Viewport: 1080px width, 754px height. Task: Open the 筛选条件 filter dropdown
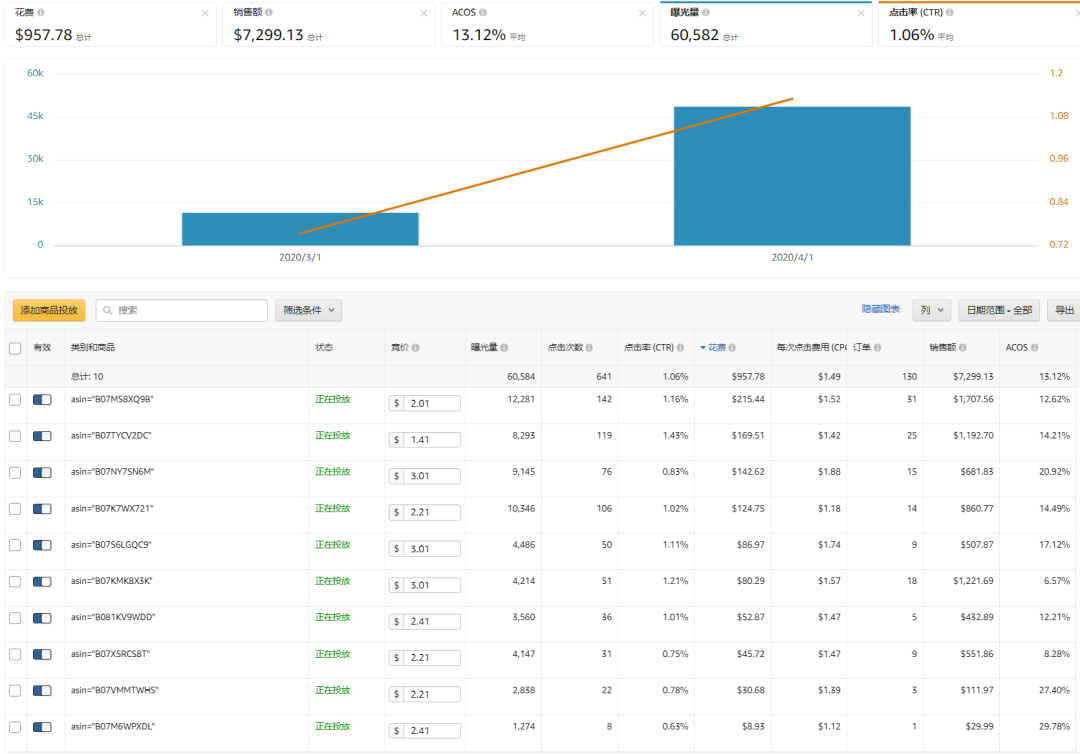(x=309, y=310)
